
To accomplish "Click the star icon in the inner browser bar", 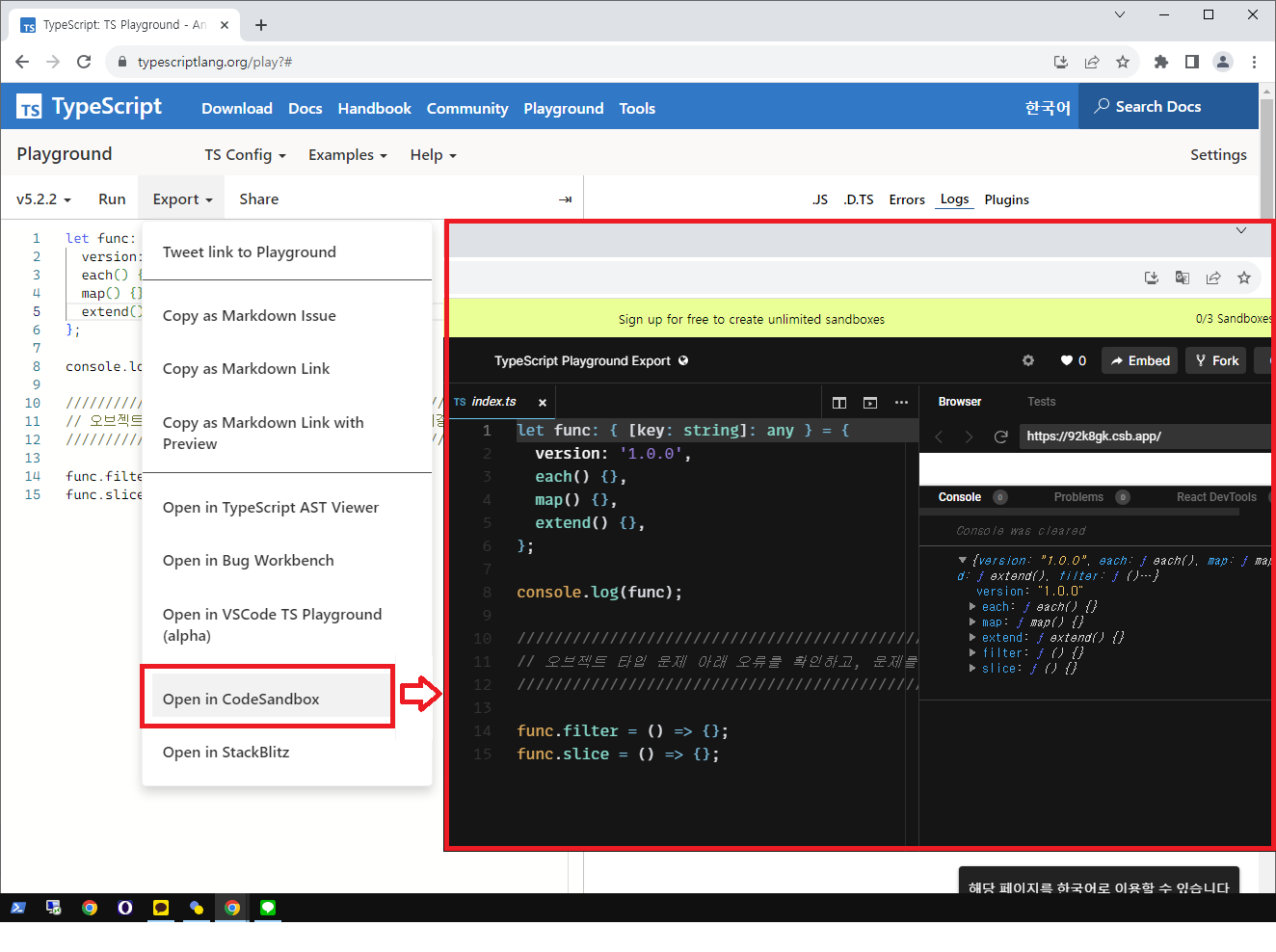I will [x=1244, y=278].
